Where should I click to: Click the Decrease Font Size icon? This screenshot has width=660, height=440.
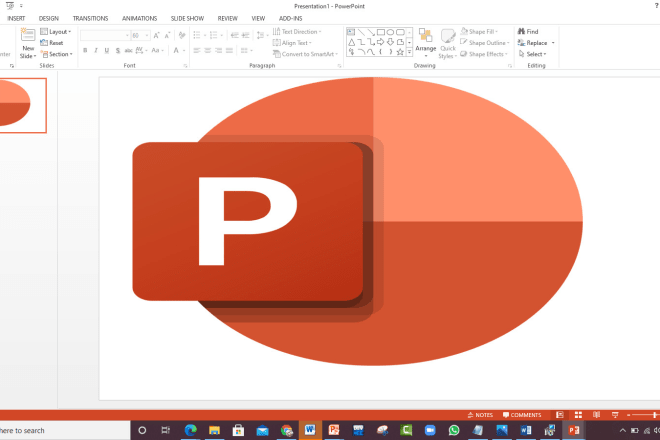[x=167, y=35]
